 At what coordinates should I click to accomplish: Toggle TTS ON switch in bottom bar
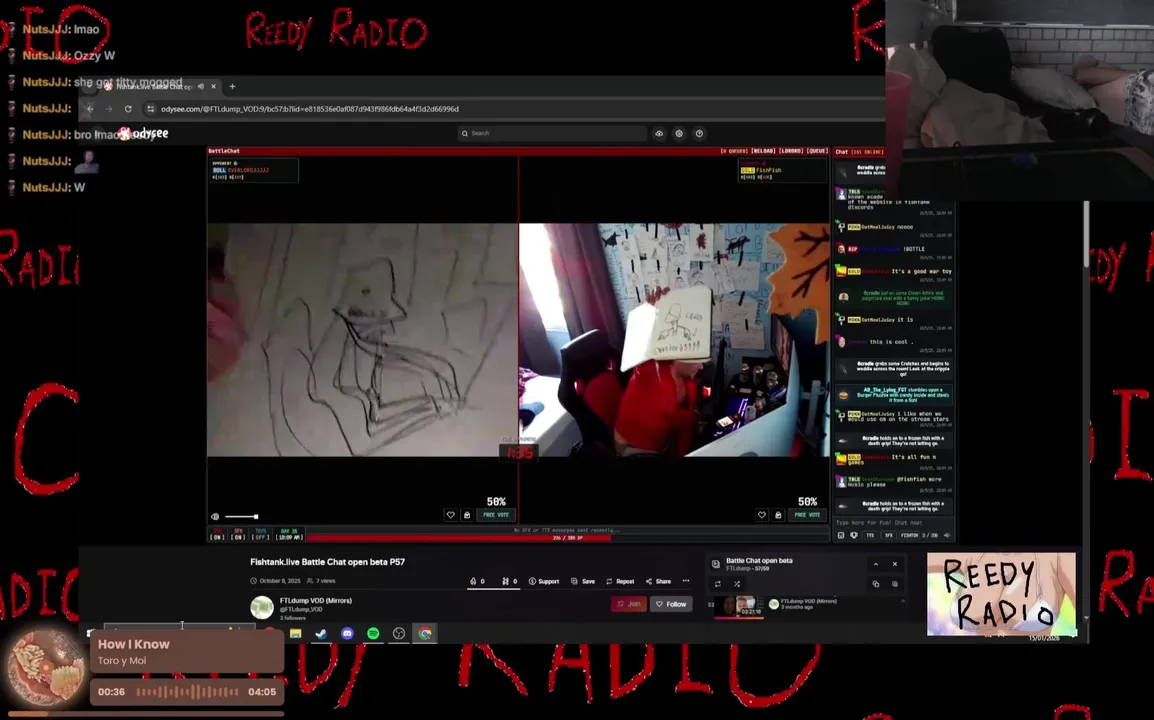point(217,534)
